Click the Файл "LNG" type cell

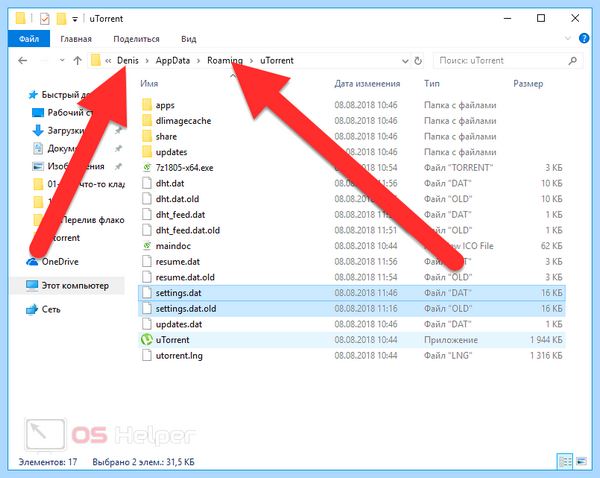click(448, 356)
